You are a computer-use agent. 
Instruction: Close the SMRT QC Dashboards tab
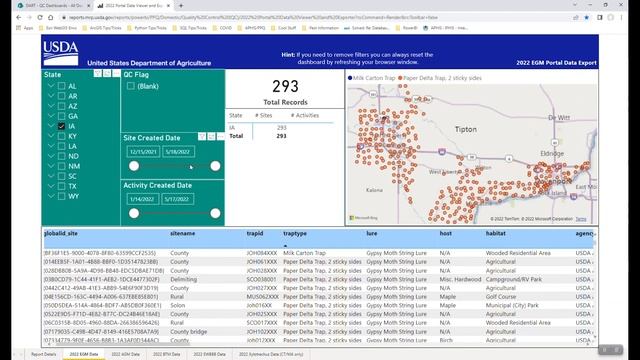(89, 6)
